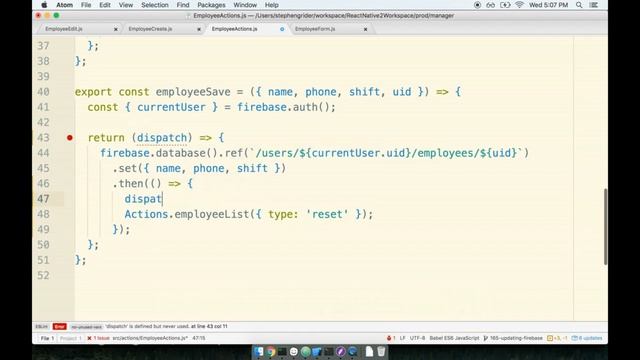Screen dimensions: 640x360
Task: Change the LF line ending setting
Action: click(402, 338)
